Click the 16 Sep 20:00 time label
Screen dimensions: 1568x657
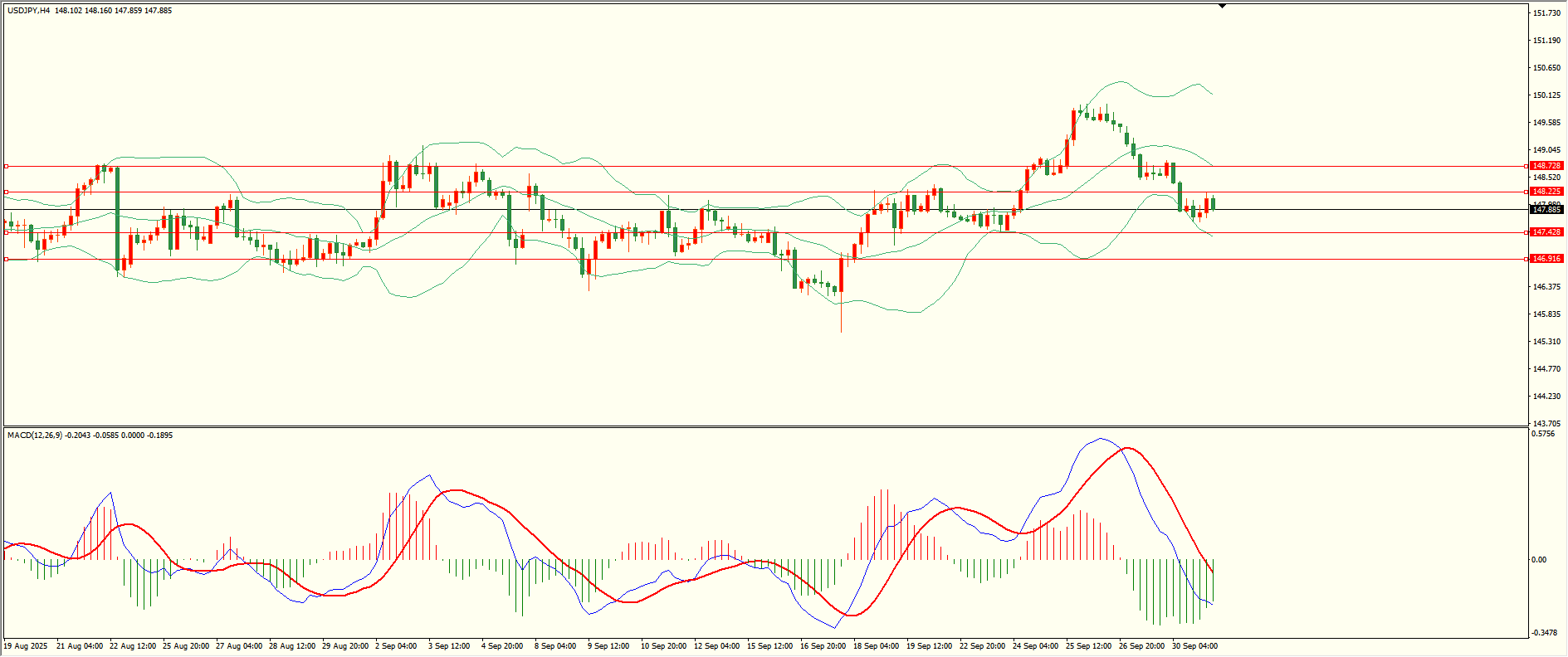point(823,646)
